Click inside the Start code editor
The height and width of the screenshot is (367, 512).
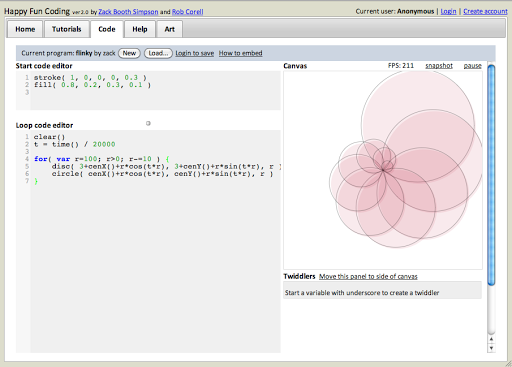click(x=148, y=90)
